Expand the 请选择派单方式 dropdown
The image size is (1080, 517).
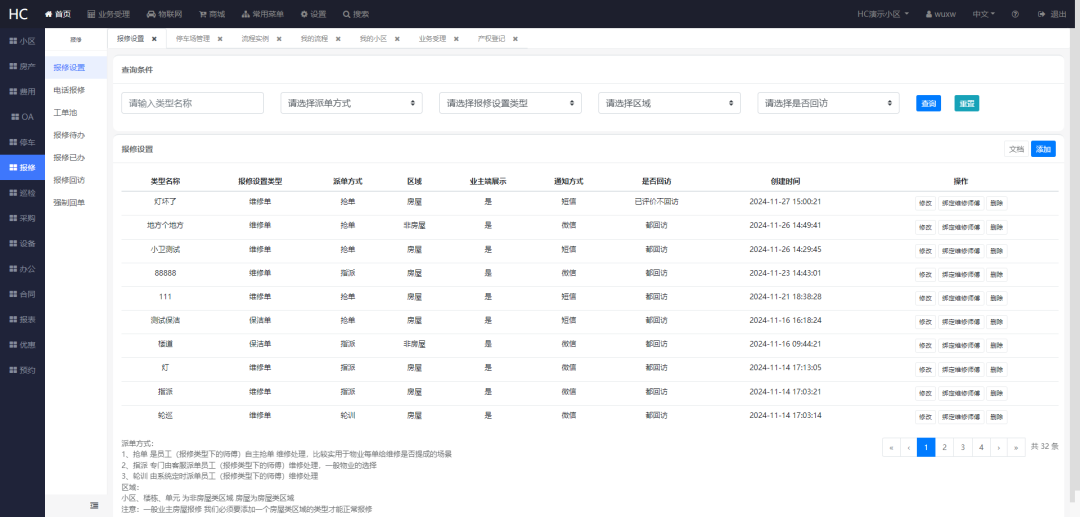point(351,103)
